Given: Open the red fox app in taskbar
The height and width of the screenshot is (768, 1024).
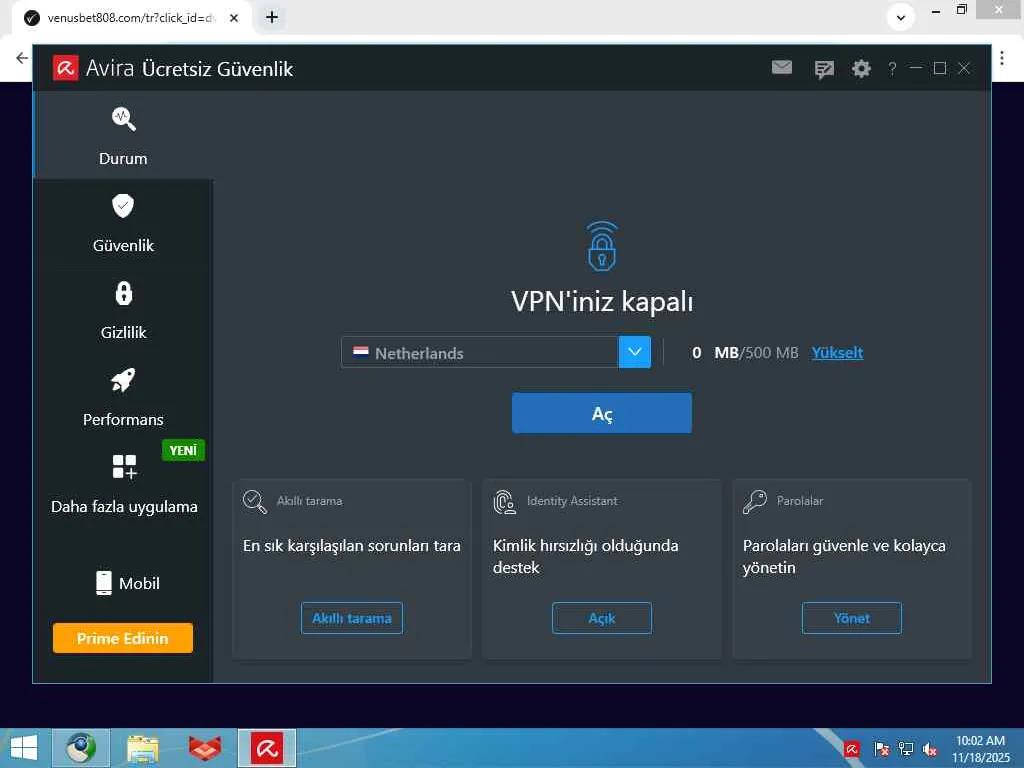Looking at the screenshot, I should click(x=205, y=748).
